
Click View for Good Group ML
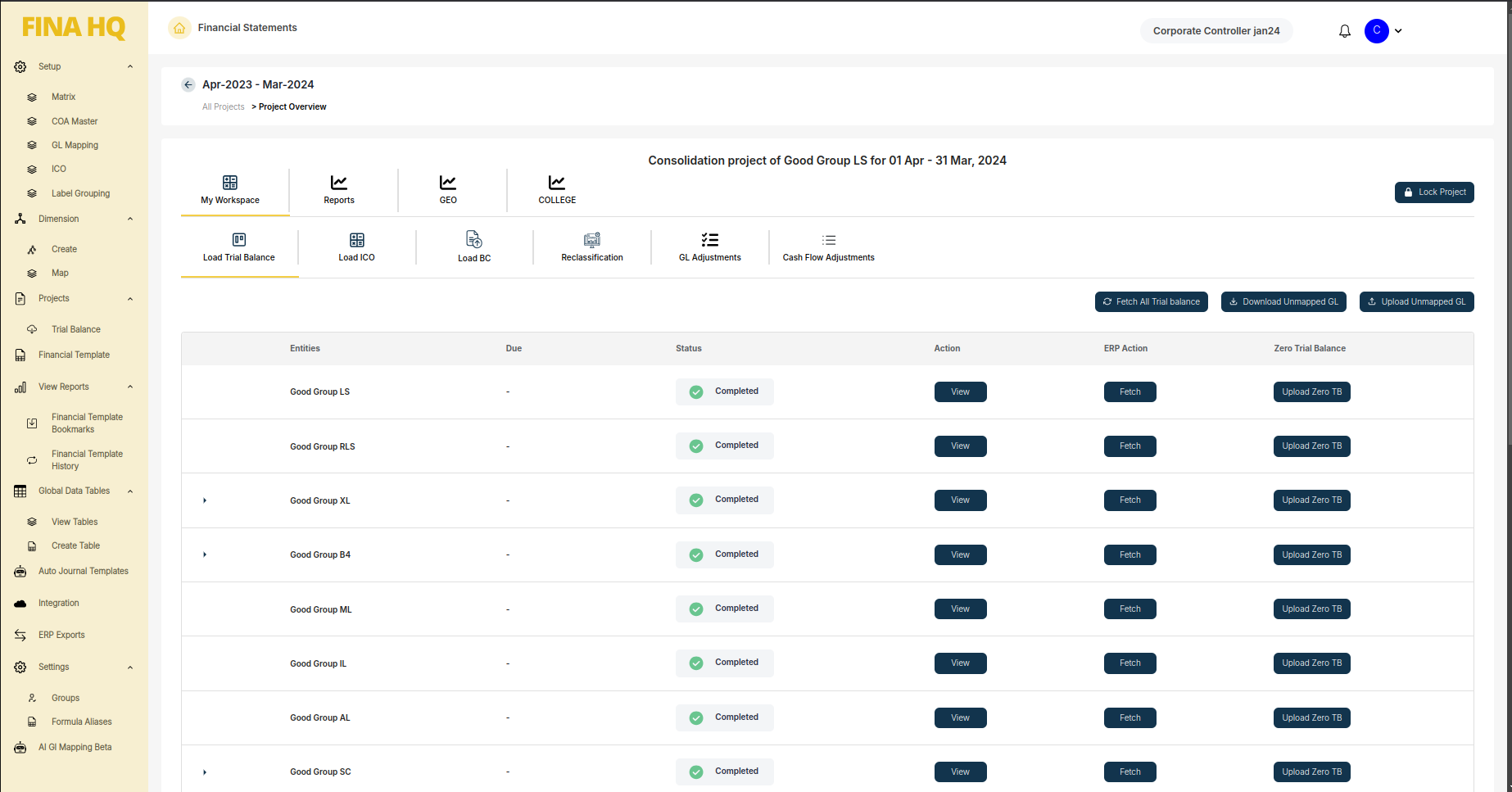tap(960, 609)
